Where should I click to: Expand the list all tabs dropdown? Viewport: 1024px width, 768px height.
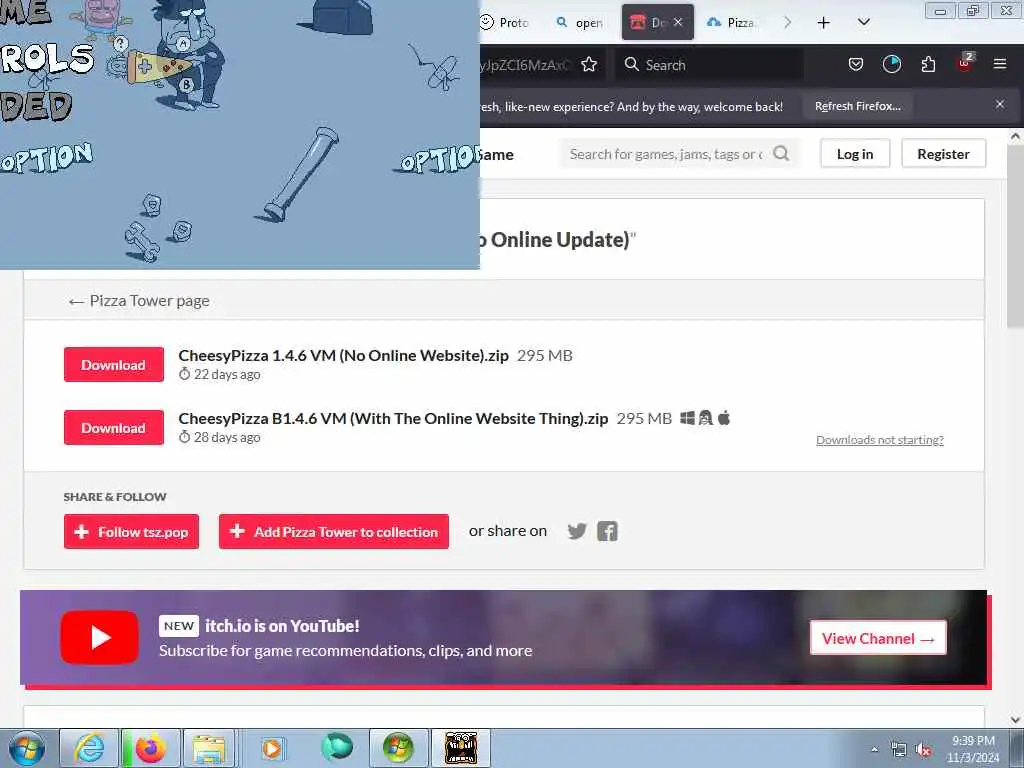[863, 22]
